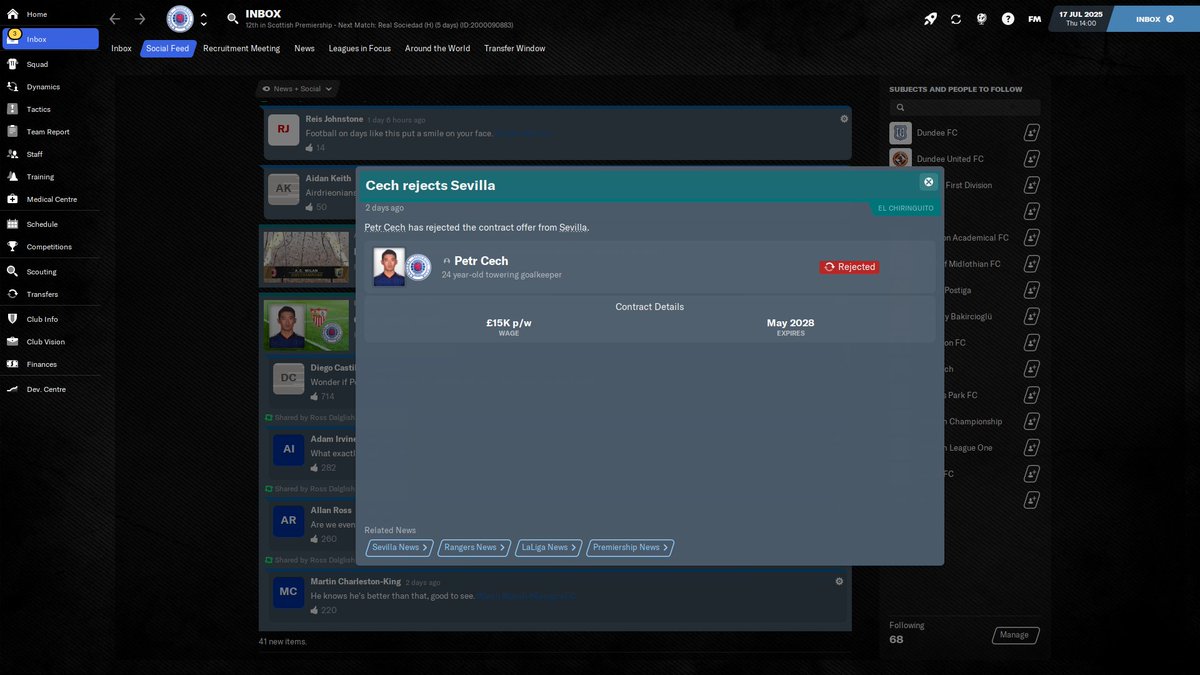Open settings gear on Reis Johnstone's post
The height and width of the screenshot is (675, 1200).
coord(843,117)
